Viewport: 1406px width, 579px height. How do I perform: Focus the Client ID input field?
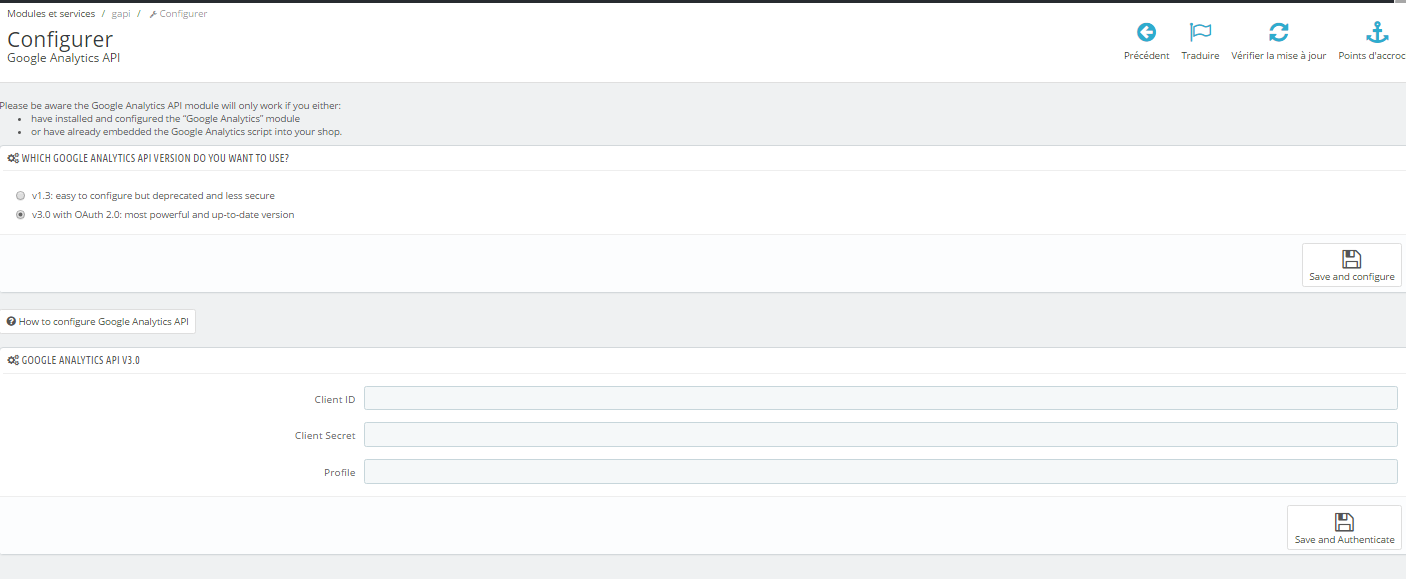click(x=880, y=398)
